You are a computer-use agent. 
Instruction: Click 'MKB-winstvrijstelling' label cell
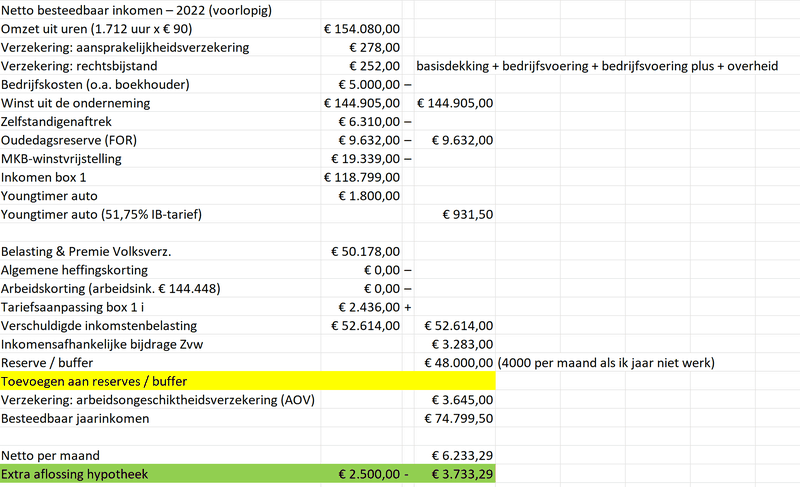61,159
